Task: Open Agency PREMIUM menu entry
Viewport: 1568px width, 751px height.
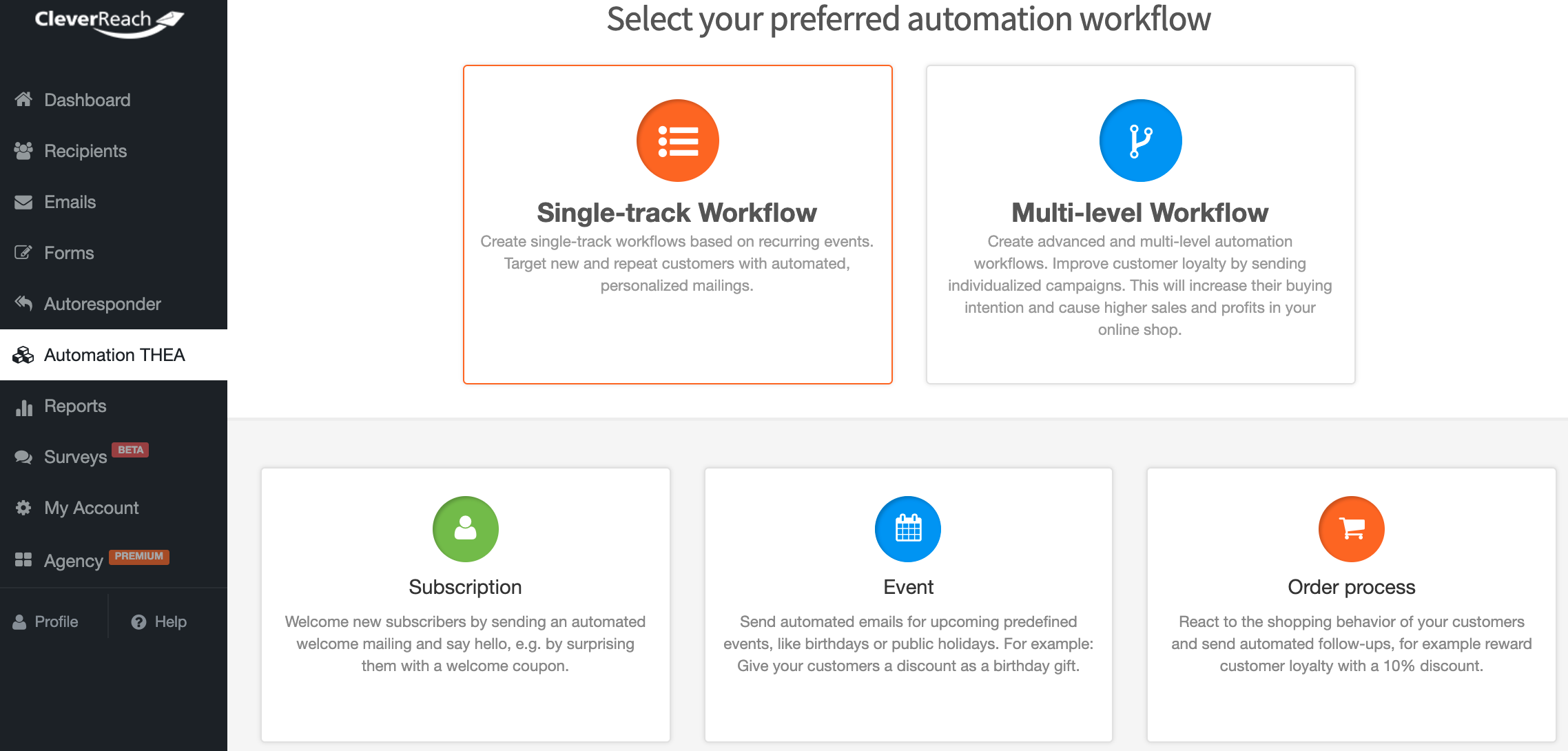Action: tap(114, 559)
